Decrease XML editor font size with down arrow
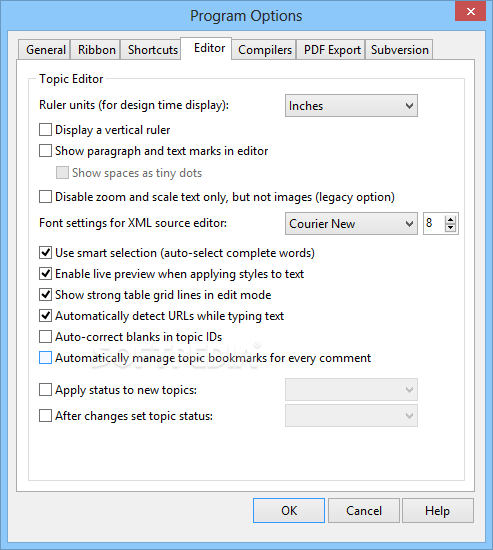 click(450, 228)
